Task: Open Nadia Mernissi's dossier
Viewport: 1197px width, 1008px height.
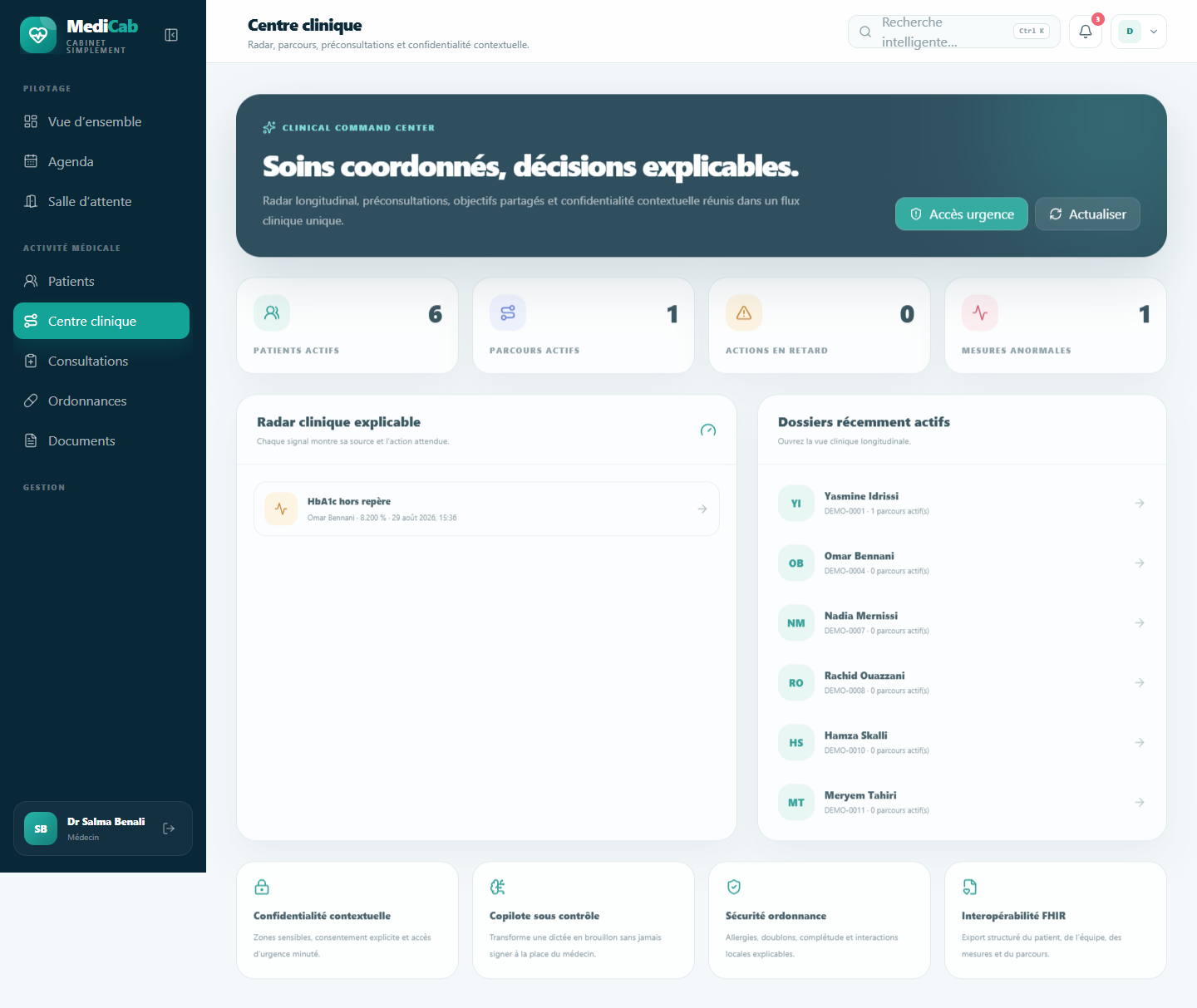Action: pos(962,622)
